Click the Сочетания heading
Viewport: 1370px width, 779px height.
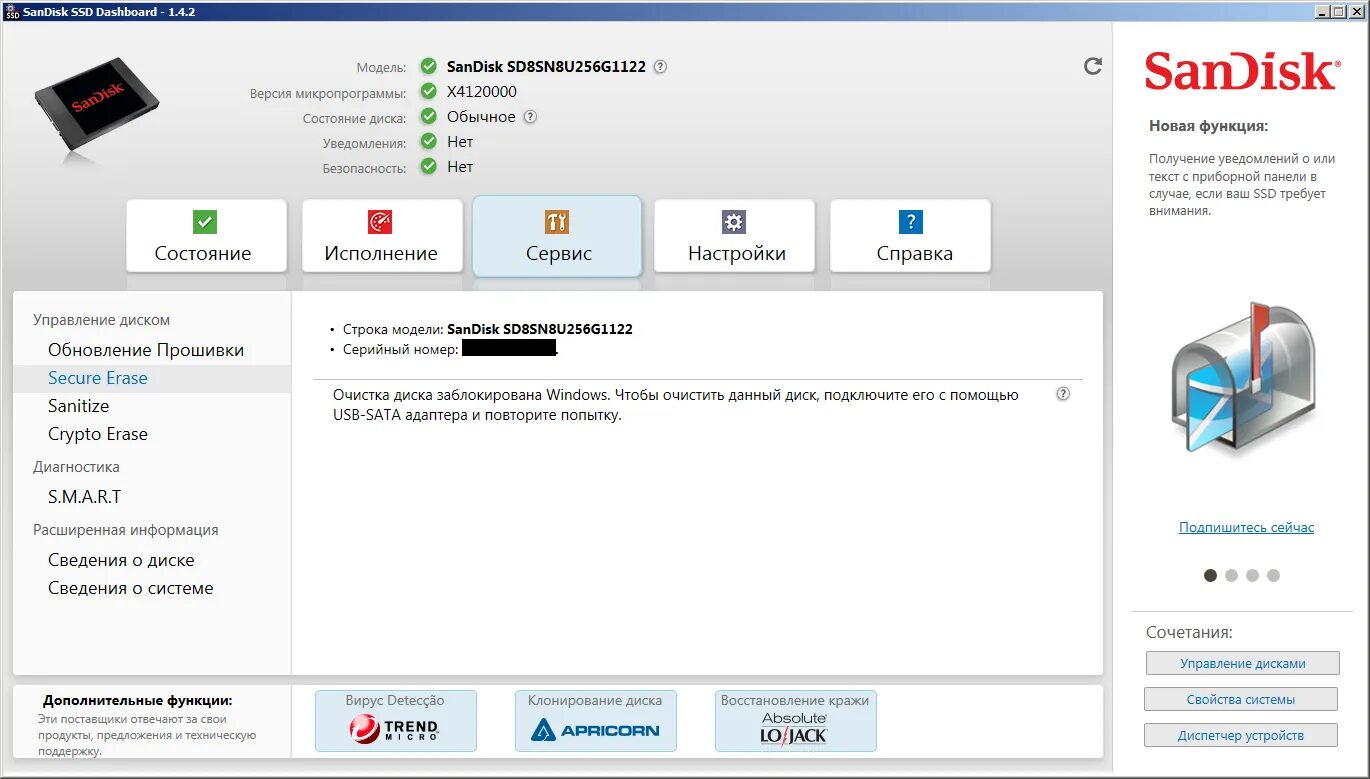tap(1189, 632)
